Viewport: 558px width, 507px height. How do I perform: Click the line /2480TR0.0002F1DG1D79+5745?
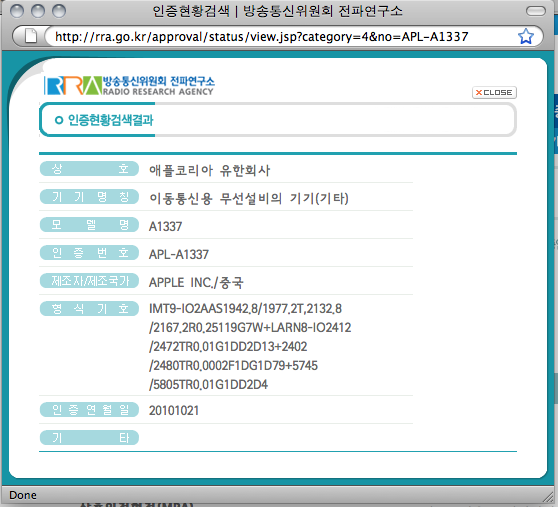point(233,366)
